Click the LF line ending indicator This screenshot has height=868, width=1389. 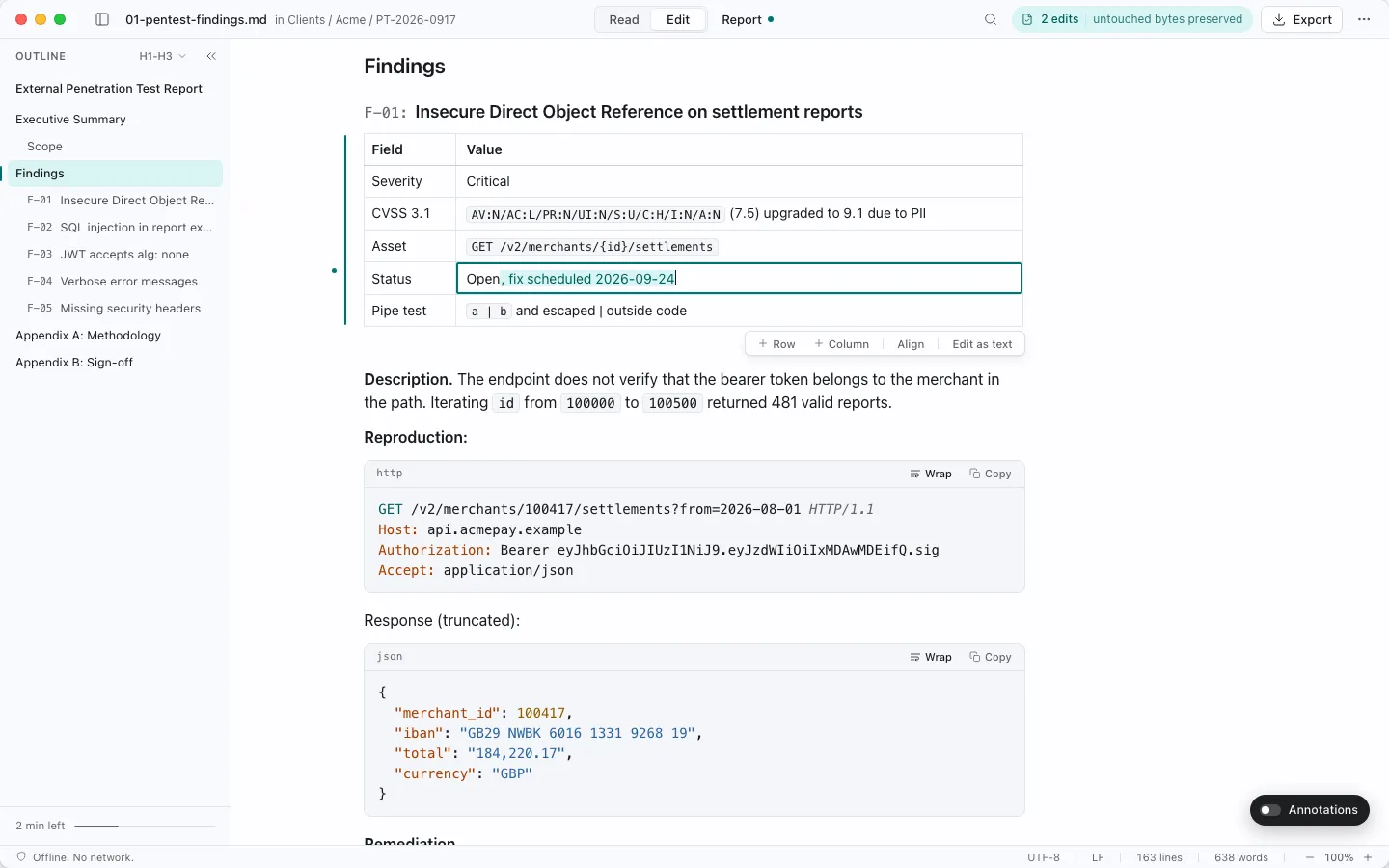point(1098,857)
